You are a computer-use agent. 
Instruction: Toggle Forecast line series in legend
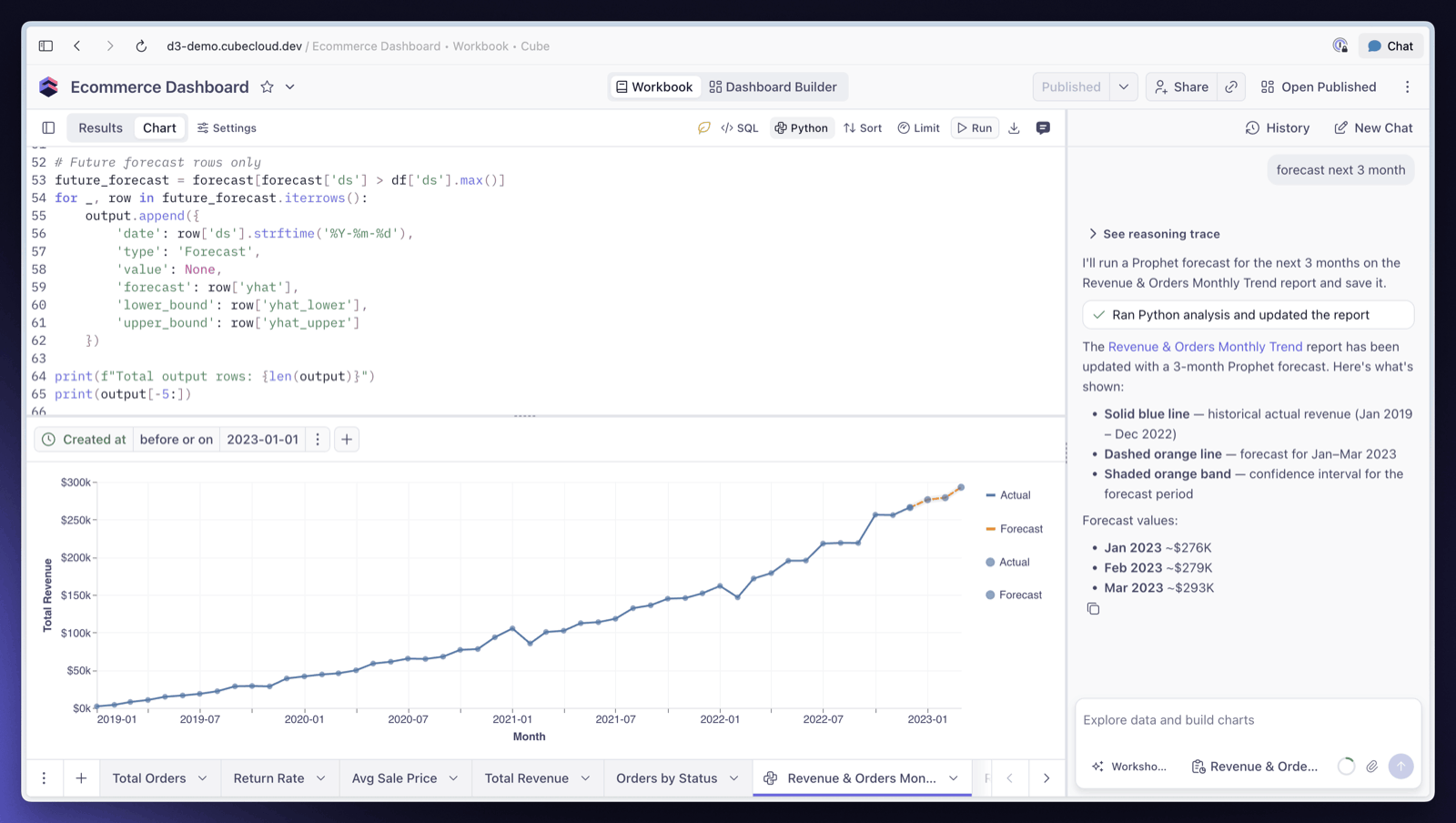1015,529
